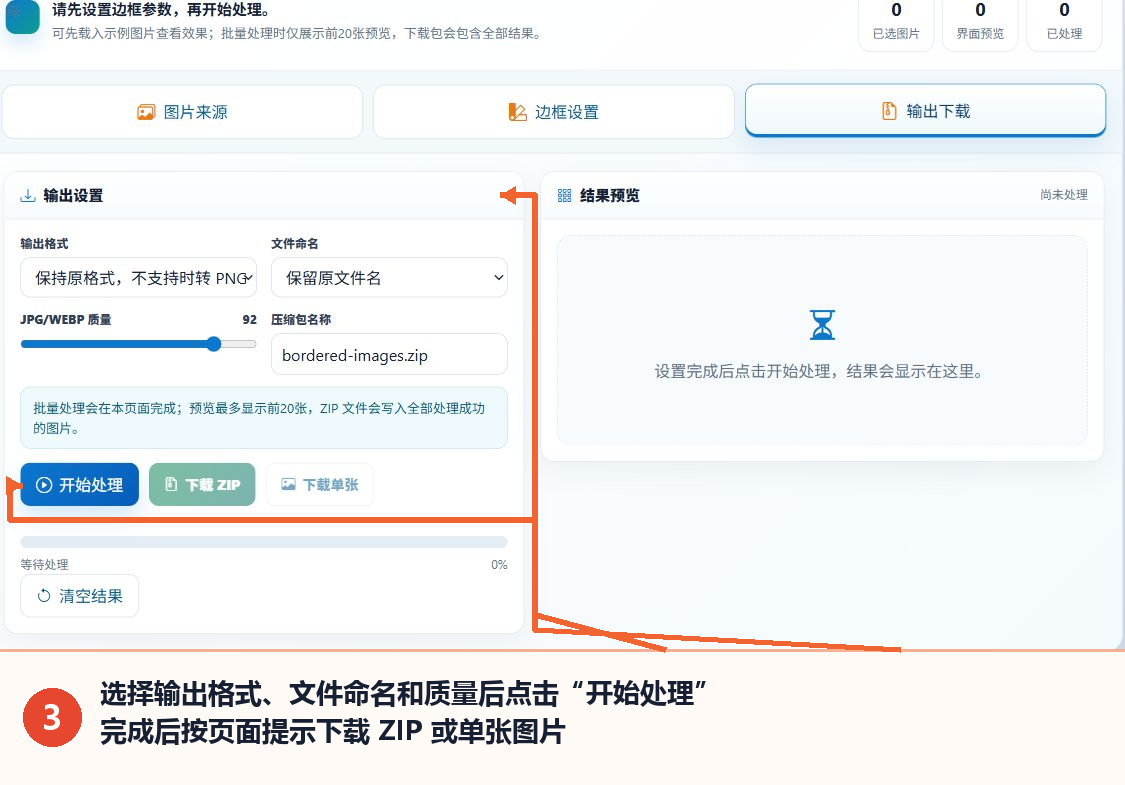The image size is (1125, 785).
Task: Click the quality value 92
Action: 249,319
